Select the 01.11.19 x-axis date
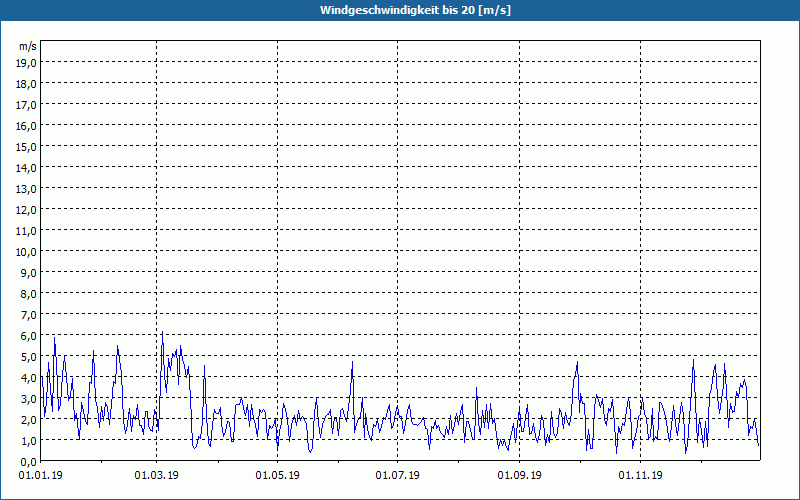The image size is (800, 500). click(640, 475)
